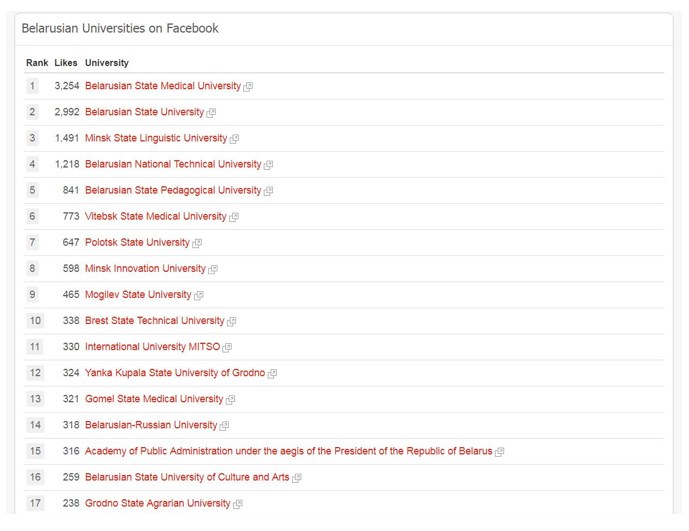Visit Mogilev State University link

[138, 295]
